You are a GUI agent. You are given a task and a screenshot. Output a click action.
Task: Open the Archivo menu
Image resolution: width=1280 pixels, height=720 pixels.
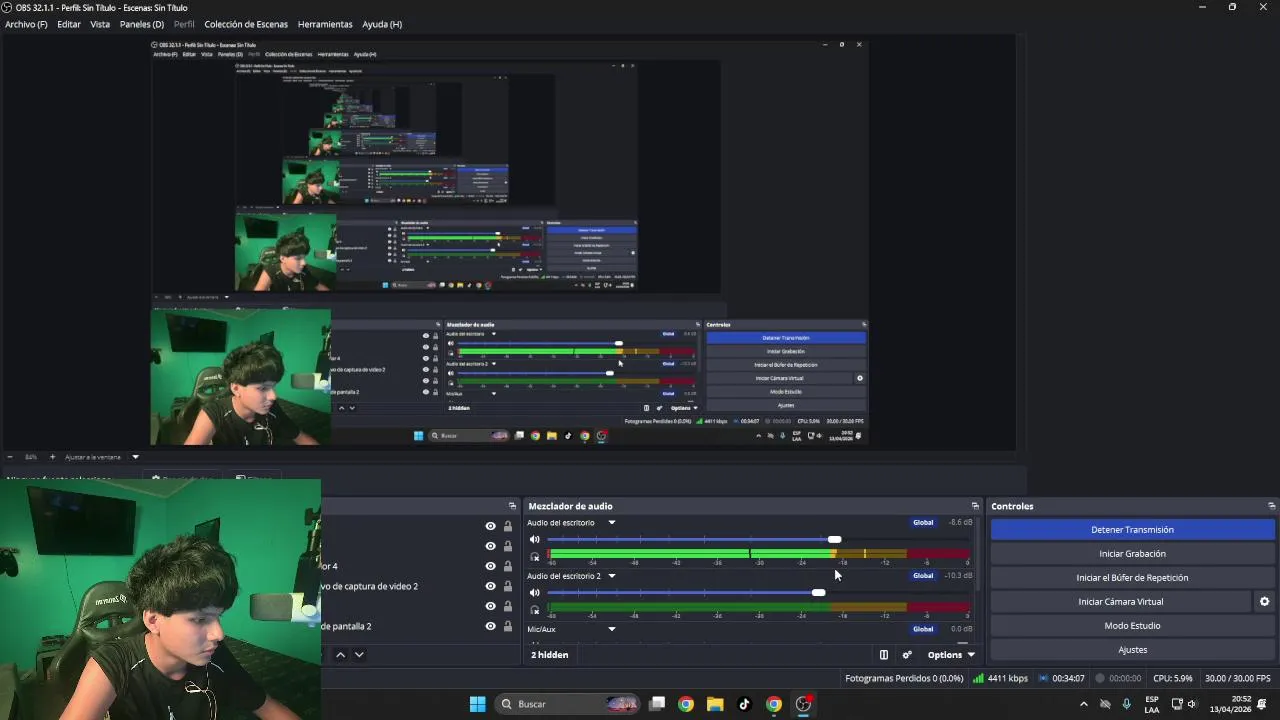(26, 24)
